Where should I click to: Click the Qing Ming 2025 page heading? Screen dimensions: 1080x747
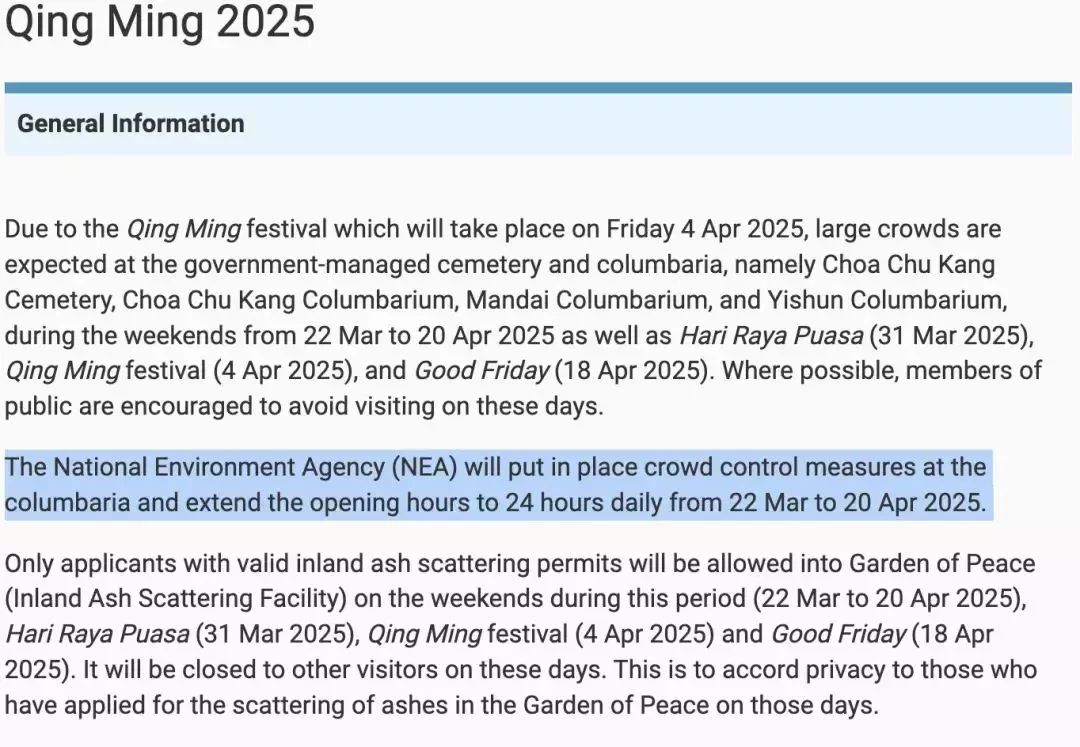click(160, 22)
